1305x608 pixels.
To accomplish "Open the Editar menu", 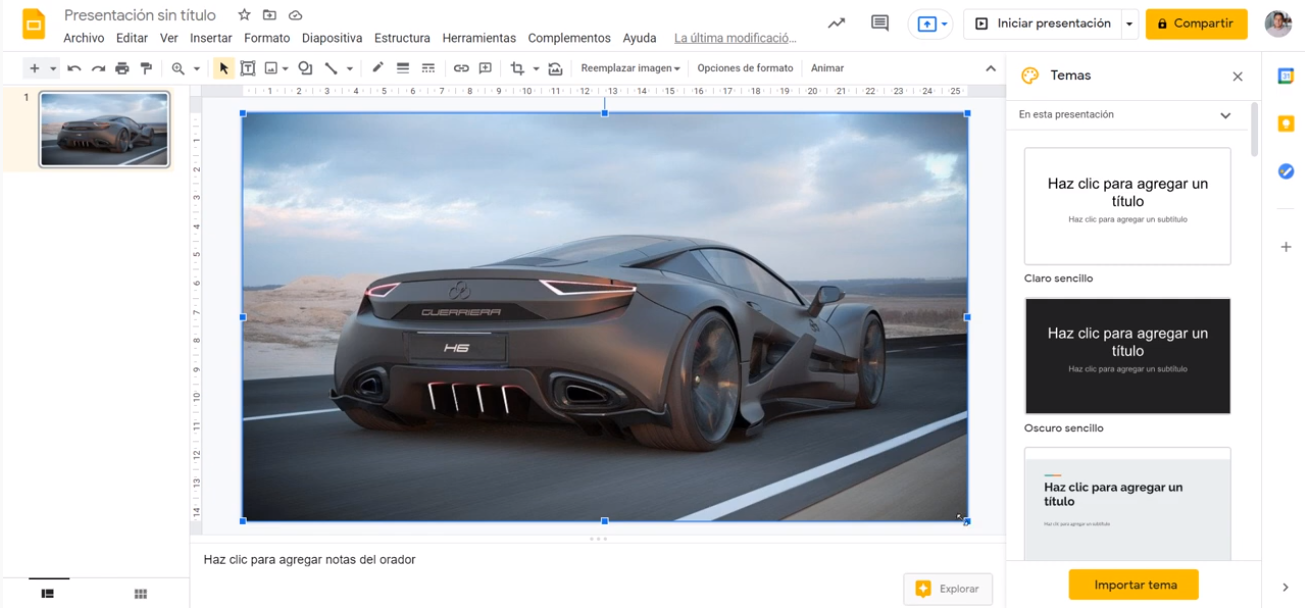I will click(x=132, y=38).
